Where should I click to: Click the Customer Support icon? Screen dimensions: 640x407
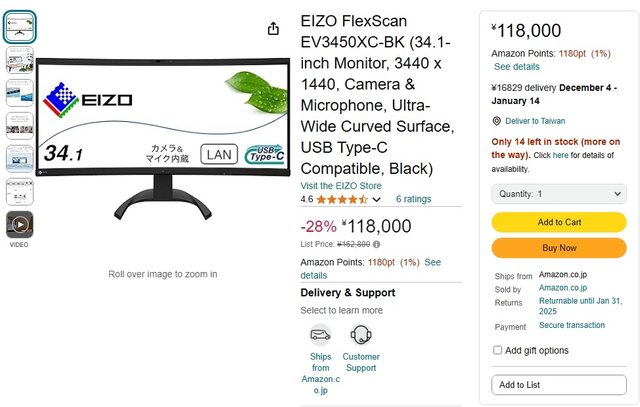(360, 335)
